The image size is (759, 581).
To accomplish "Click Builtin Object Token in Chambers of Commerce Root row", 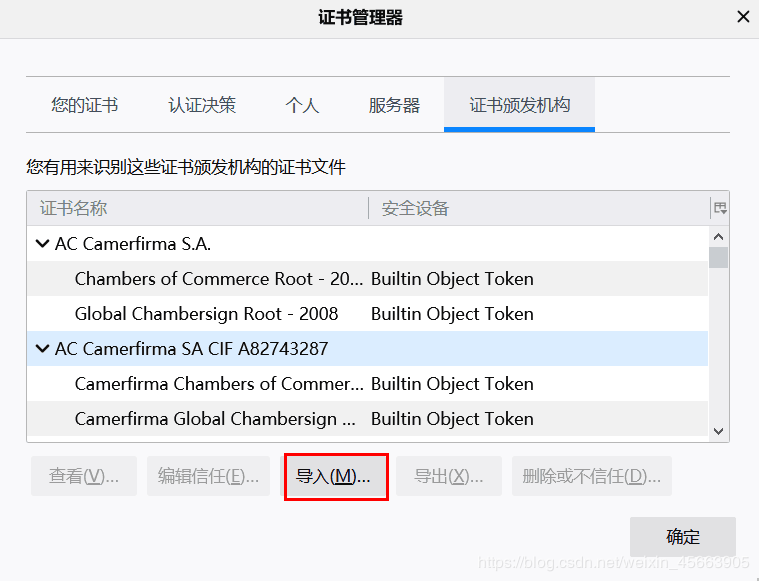I will (x=452, y=279).
